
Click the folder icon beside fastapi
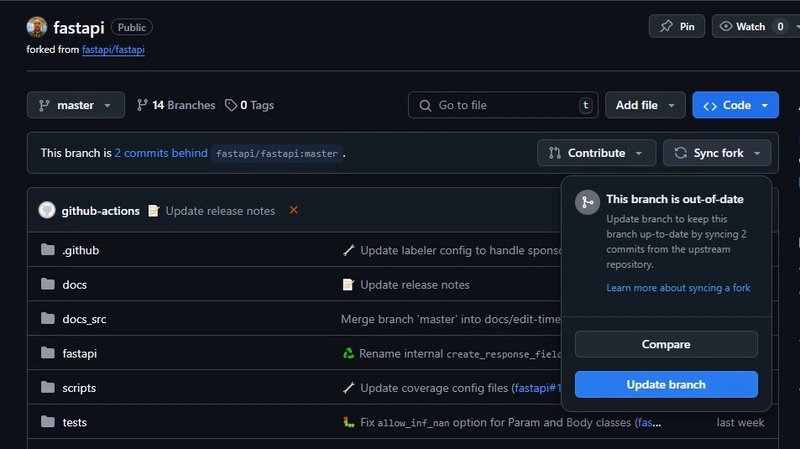point(47,353)
